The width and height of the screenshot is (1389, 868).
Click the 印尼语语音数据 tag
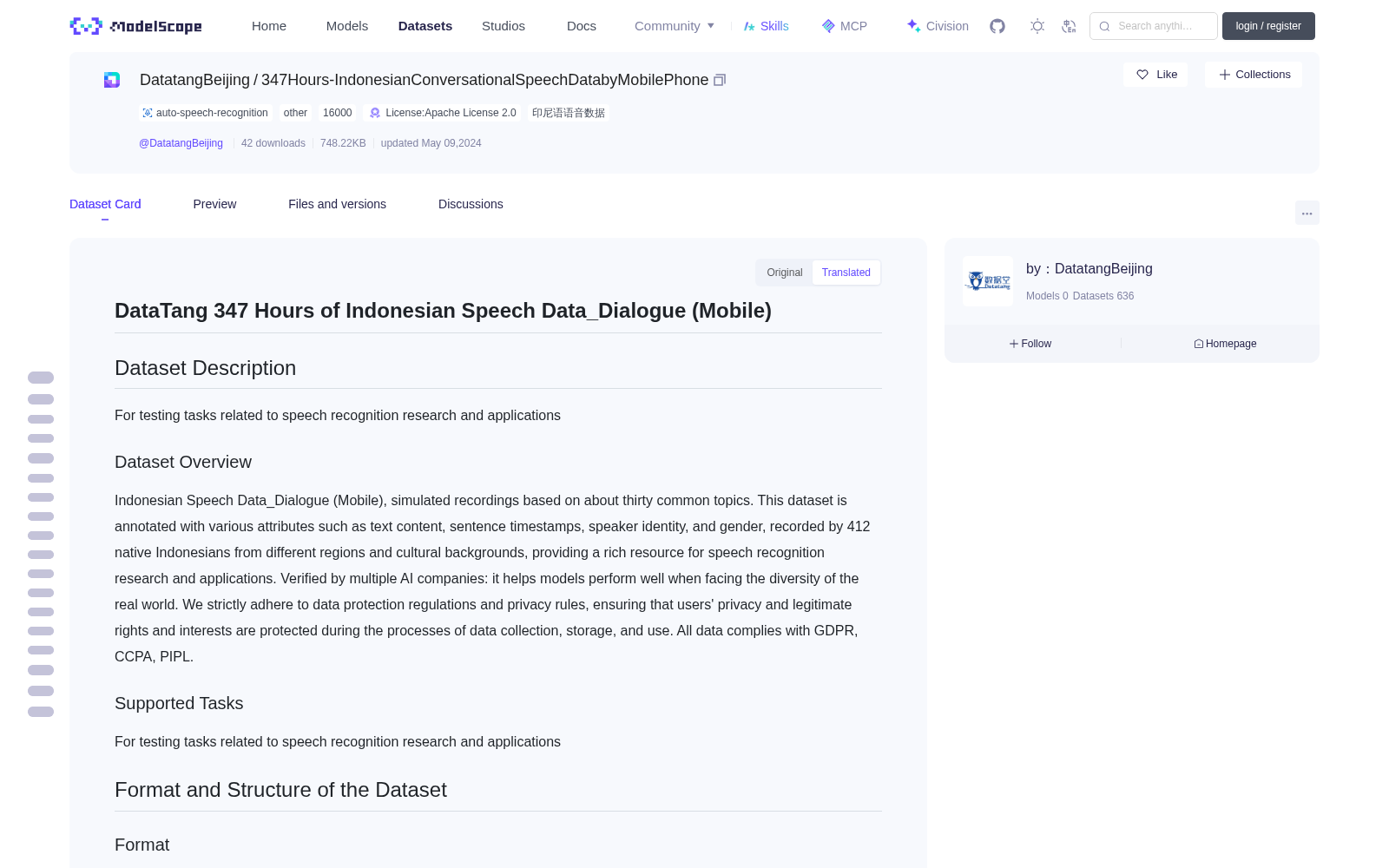569,113
